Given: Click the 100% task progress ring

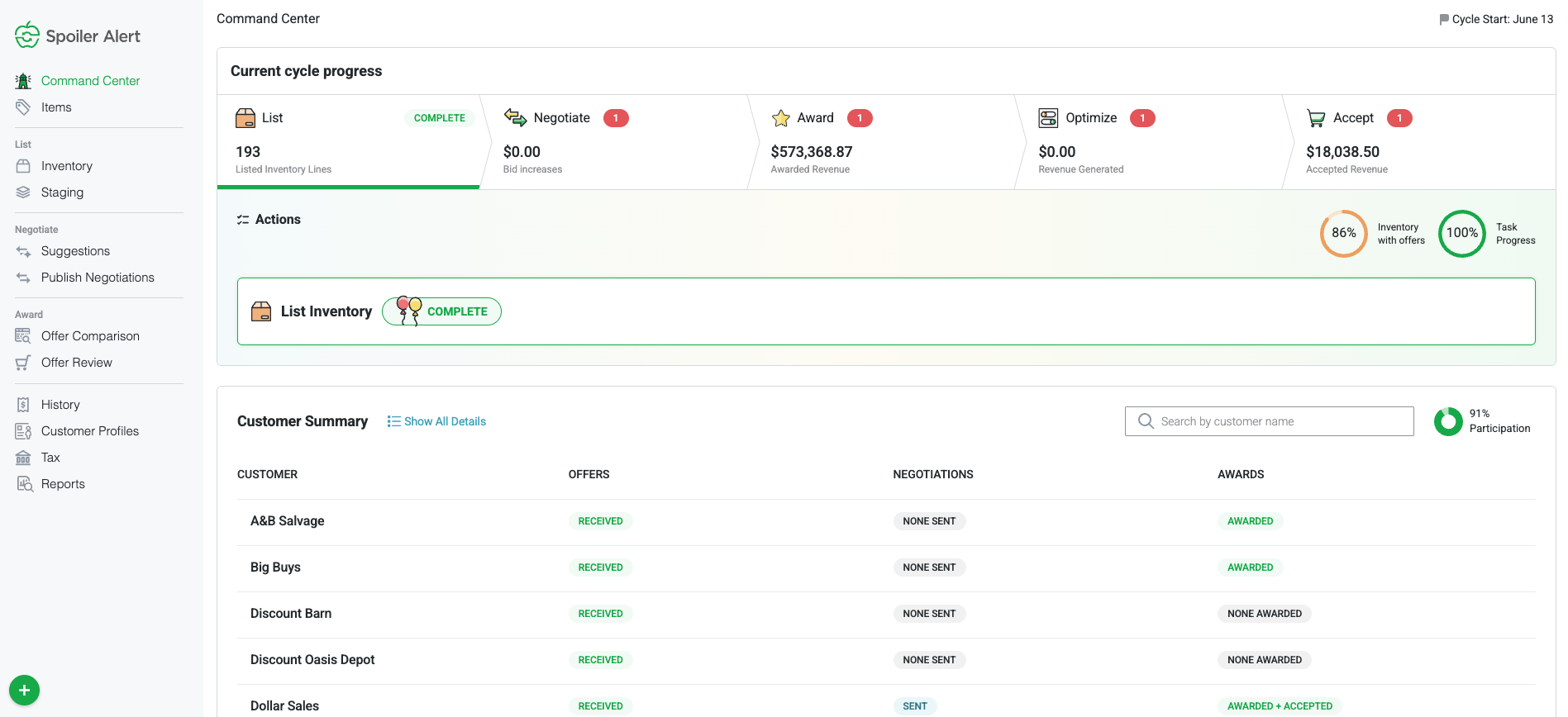Looking at the screenshot, I should (x=1462, y=233).
